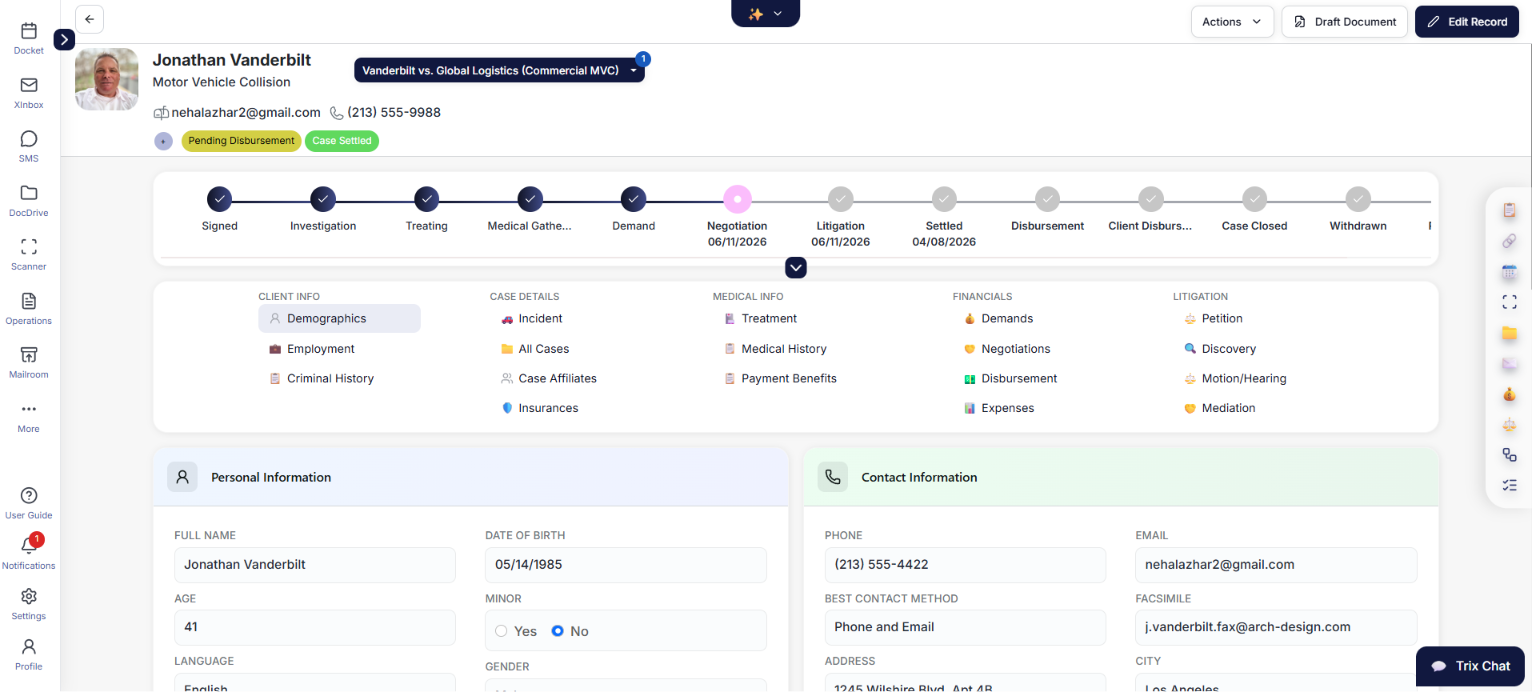Open DocDrive in the left sidebar

29,200
